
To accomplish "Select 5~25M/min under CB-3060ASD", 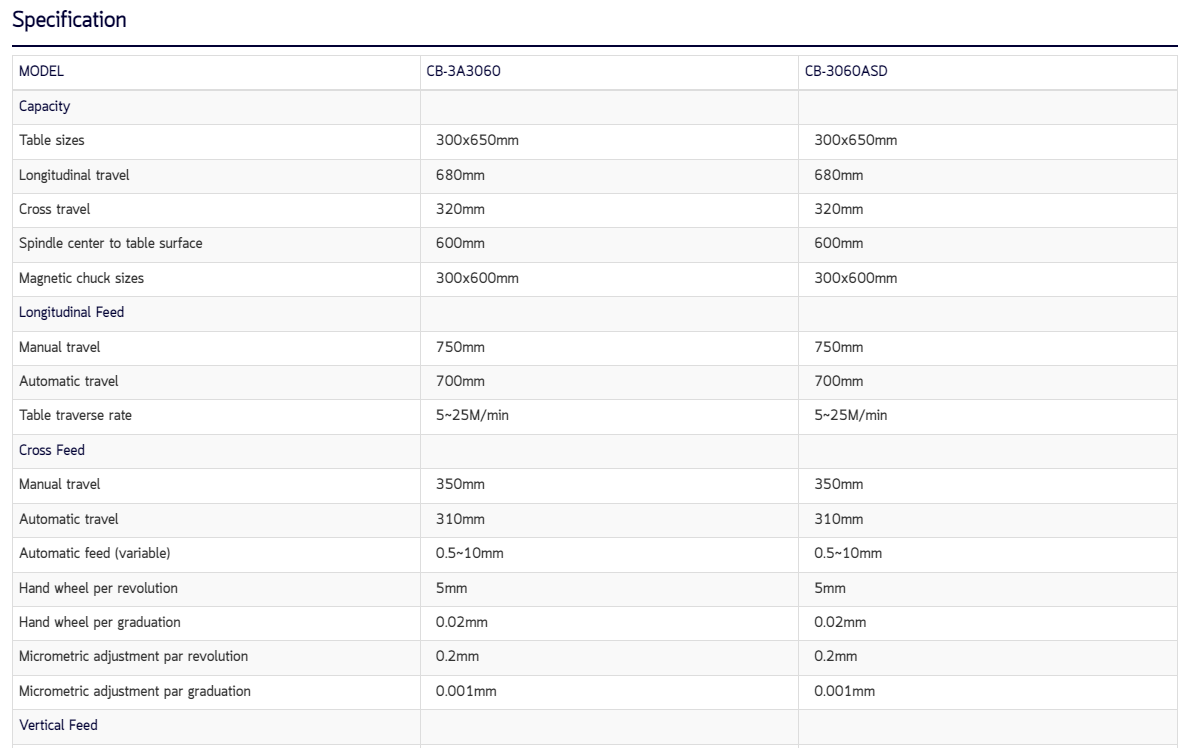I will [850, 416].
